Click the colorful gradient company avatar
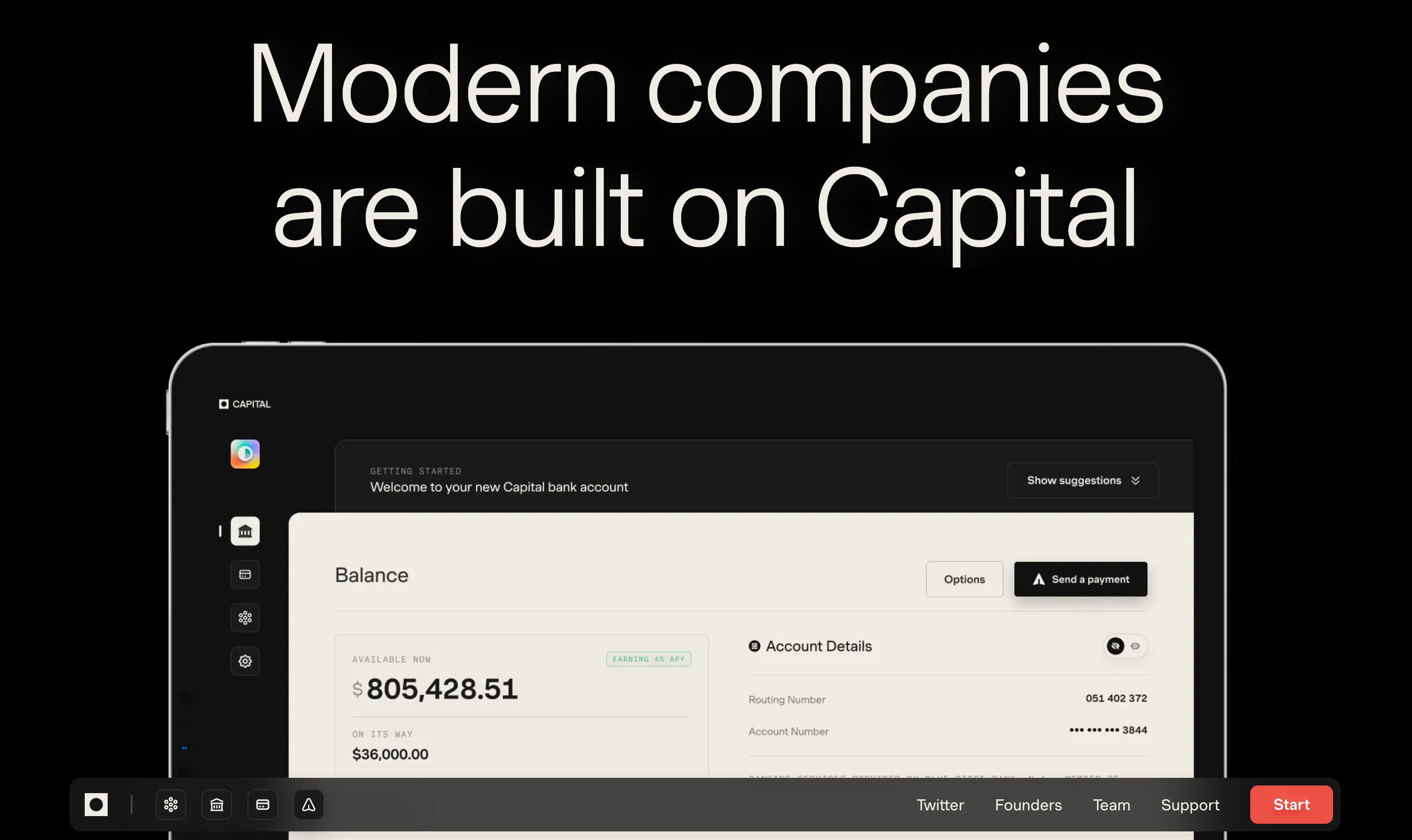The image size is (1412, 840). pos(245,454)
